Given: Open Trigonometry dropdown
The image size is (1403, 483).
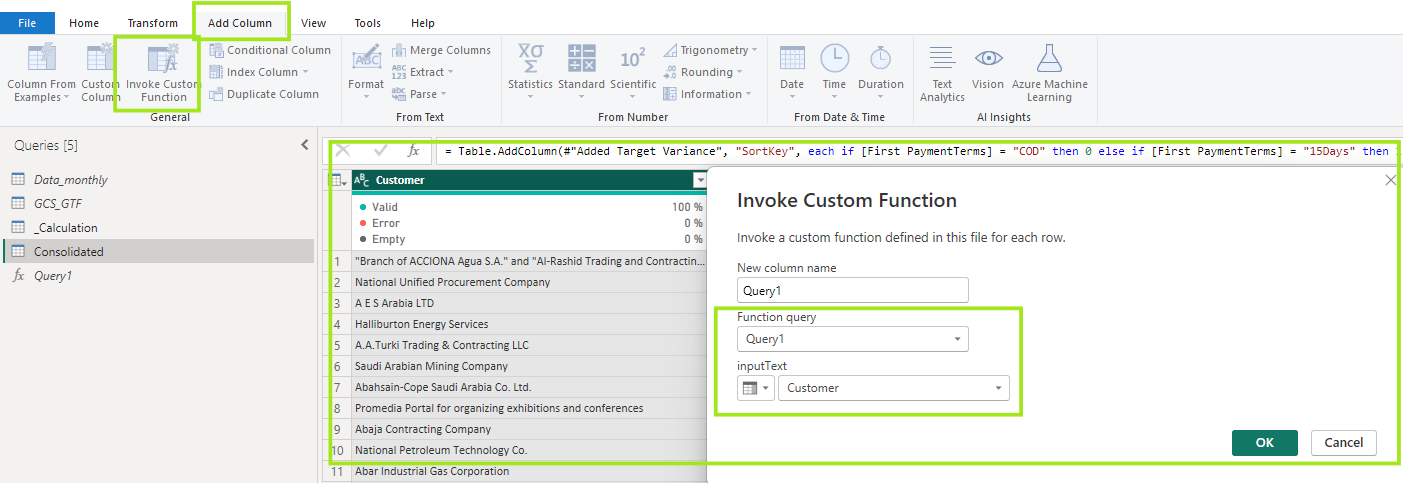Looking at the screenshot, I should pos(710,50).
